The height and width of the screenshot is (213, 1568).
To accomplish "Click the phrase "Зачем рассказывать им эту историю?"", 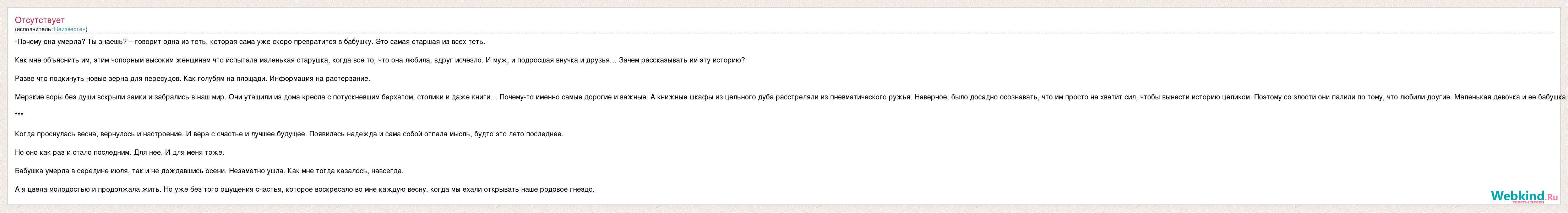I will point(682,60).
